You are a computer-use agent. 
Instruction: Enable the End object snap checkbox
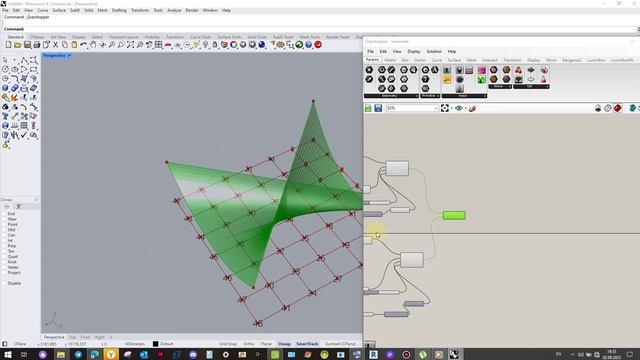tap(4, 213)
